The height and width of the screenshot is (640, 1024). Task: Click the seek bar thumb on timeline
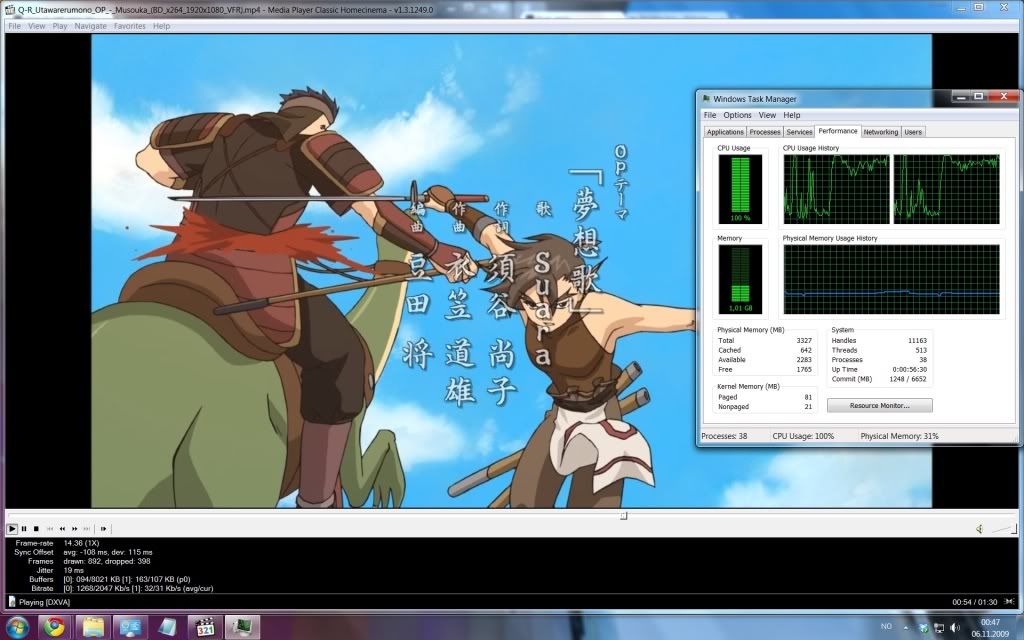(623, 516)
